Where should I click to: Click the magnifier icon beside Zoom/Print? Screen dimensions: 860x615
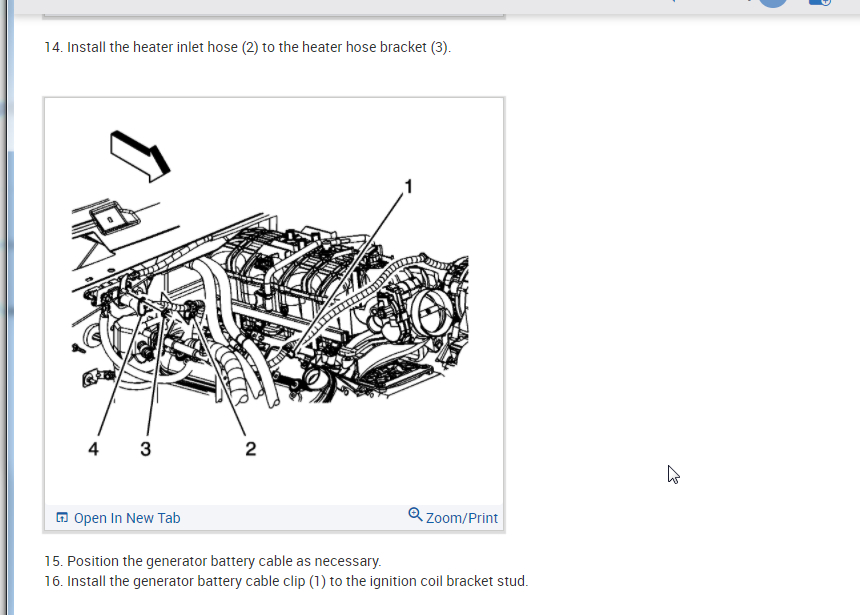coord(415,515)
